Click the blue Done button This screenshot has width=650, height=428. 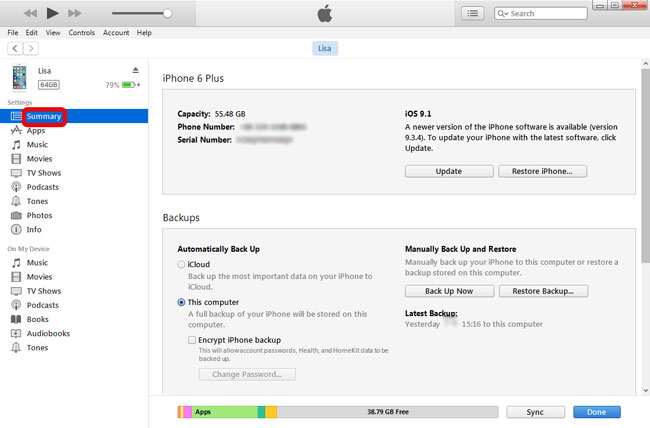pyautogui.click(x=597, y=412)
